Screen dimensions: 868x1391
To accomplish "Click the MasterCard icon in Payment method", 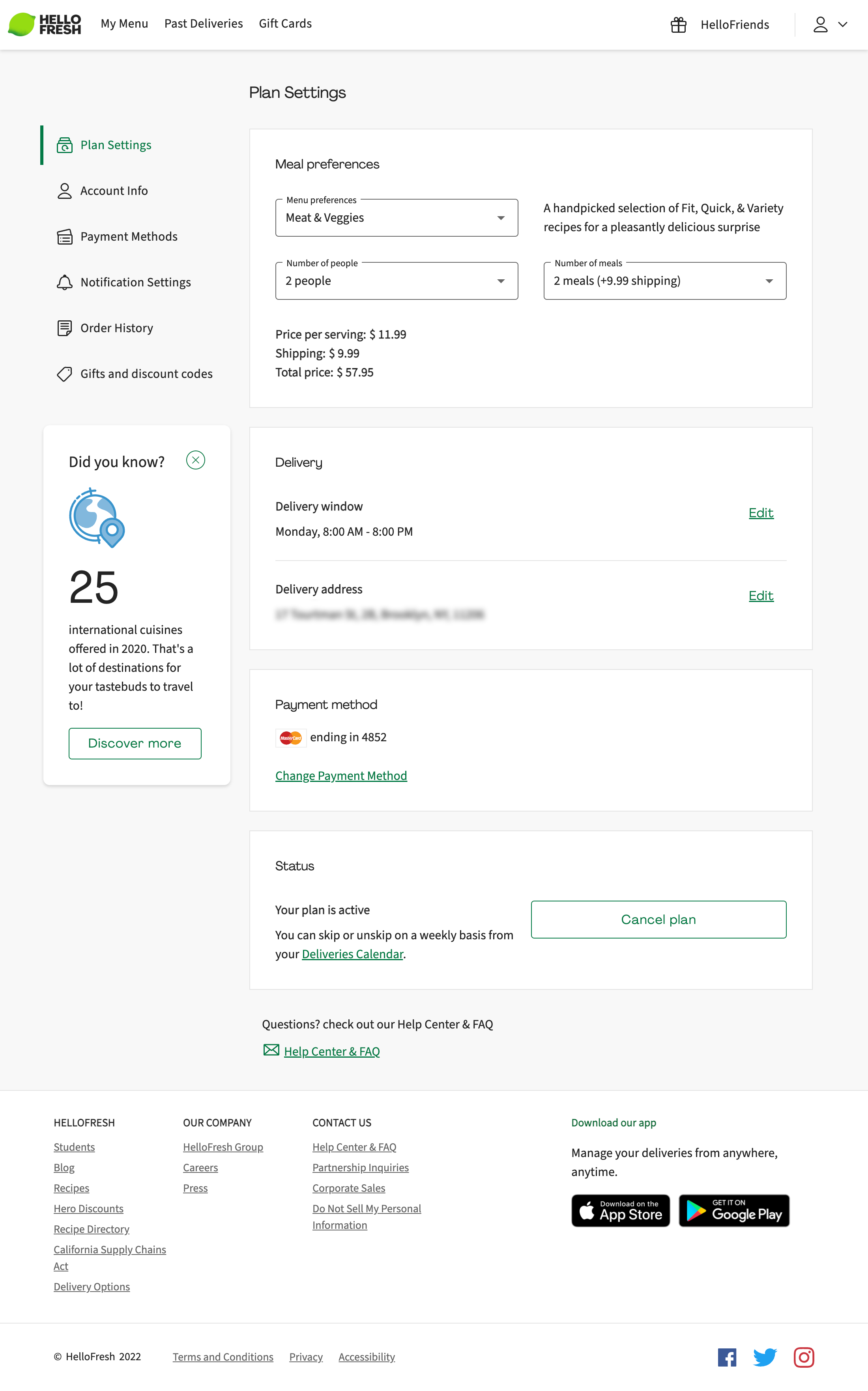I will pos(290,737).
